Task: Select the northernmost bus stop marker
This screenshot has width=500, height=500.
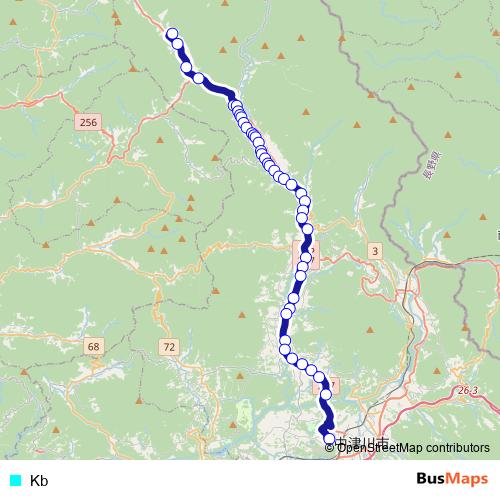Action: click(172, 34)
